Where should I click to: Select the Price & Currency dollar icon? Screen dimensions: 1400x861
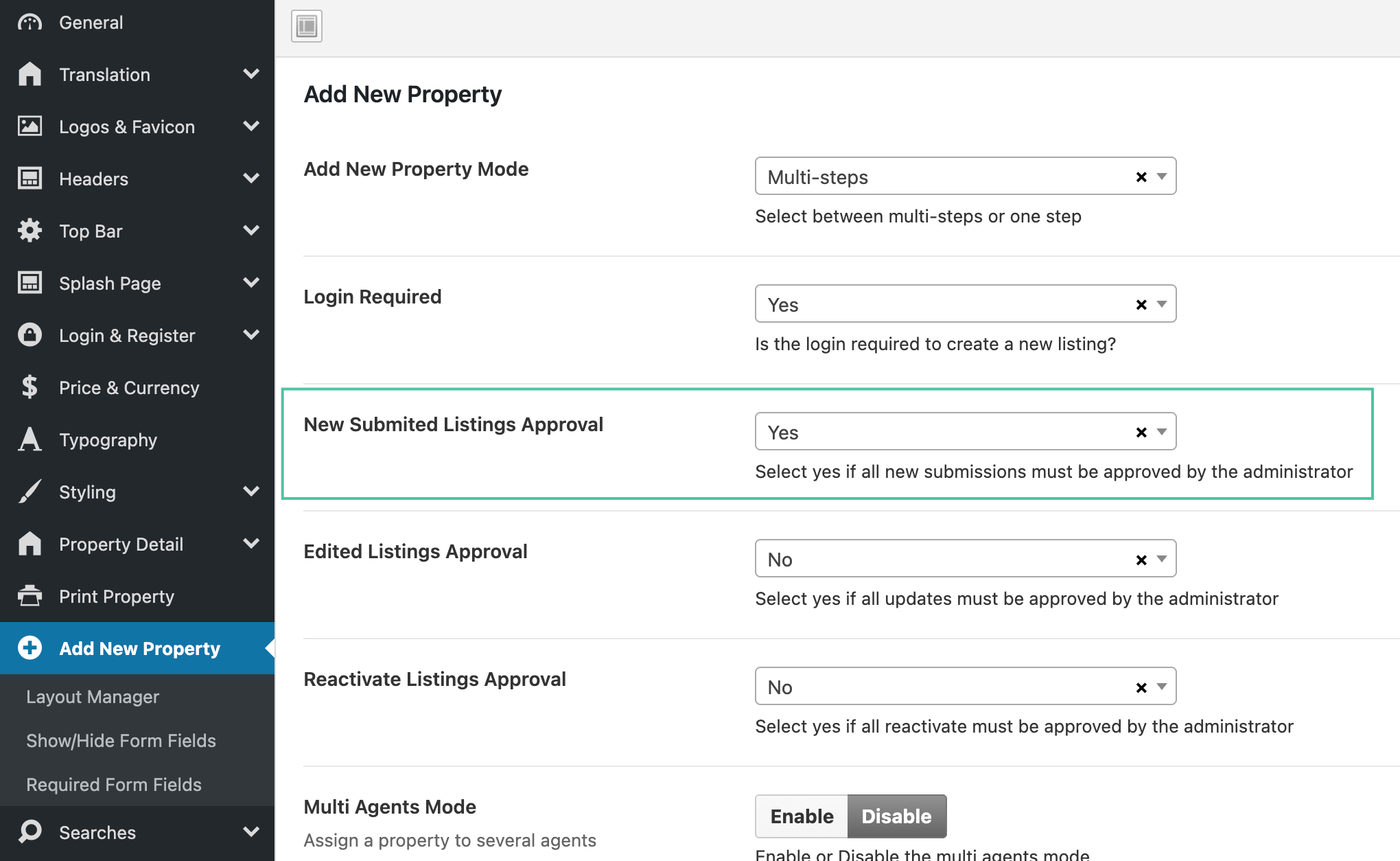[29, 388]
